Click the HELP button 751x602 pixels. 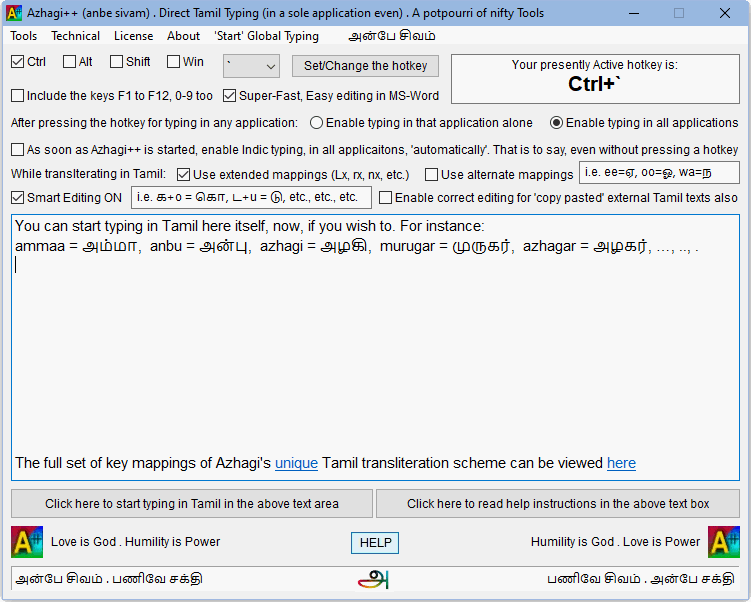tap(375, 543)
